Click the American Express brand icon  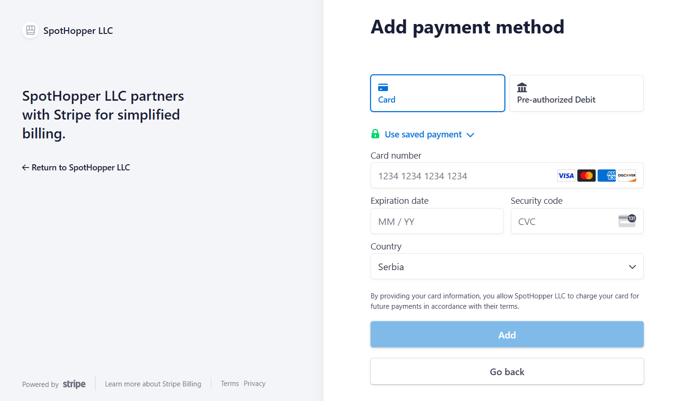tap(606, 176)
